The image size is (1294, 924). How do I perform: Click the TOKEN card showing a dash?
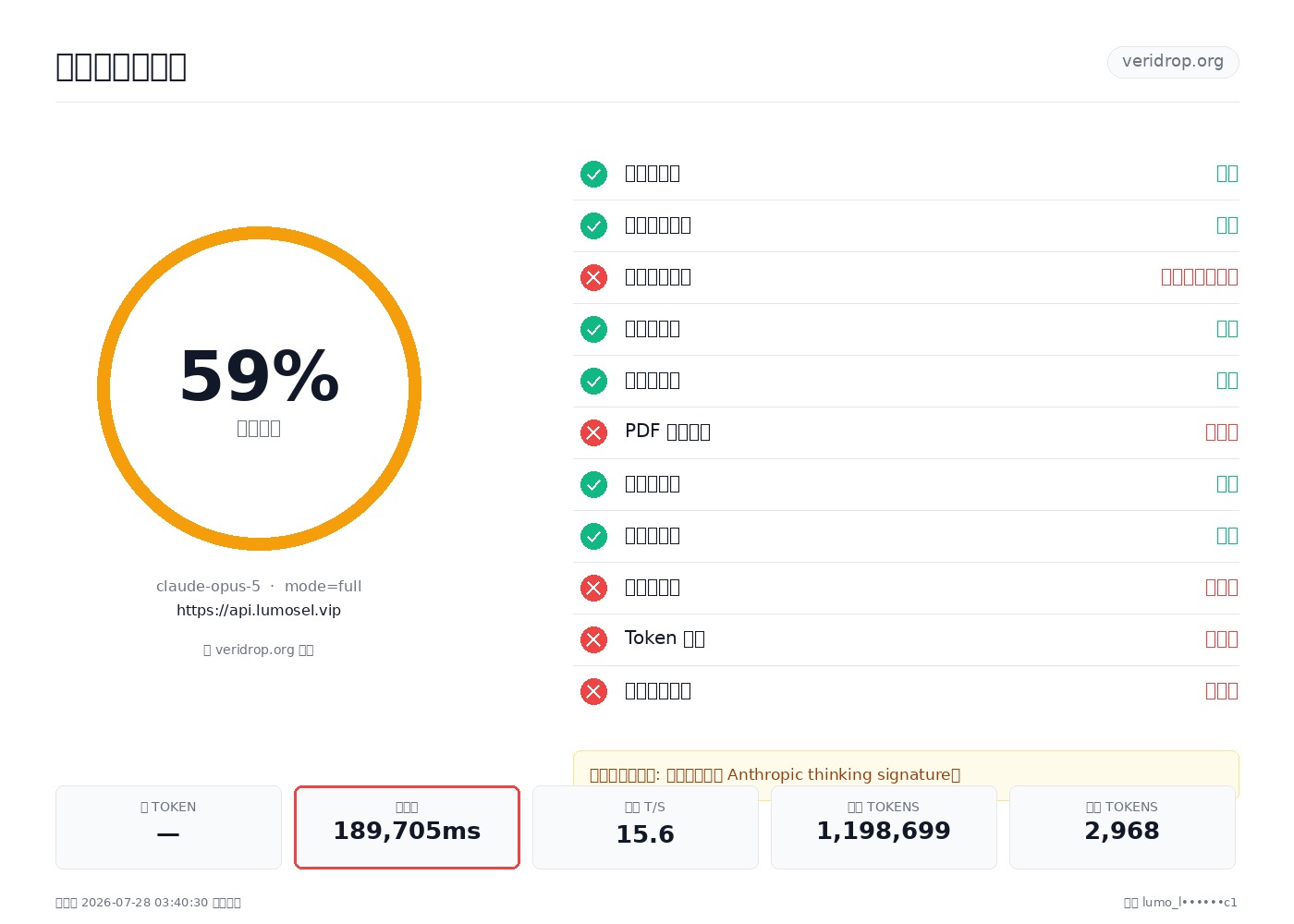coord(168,827)
